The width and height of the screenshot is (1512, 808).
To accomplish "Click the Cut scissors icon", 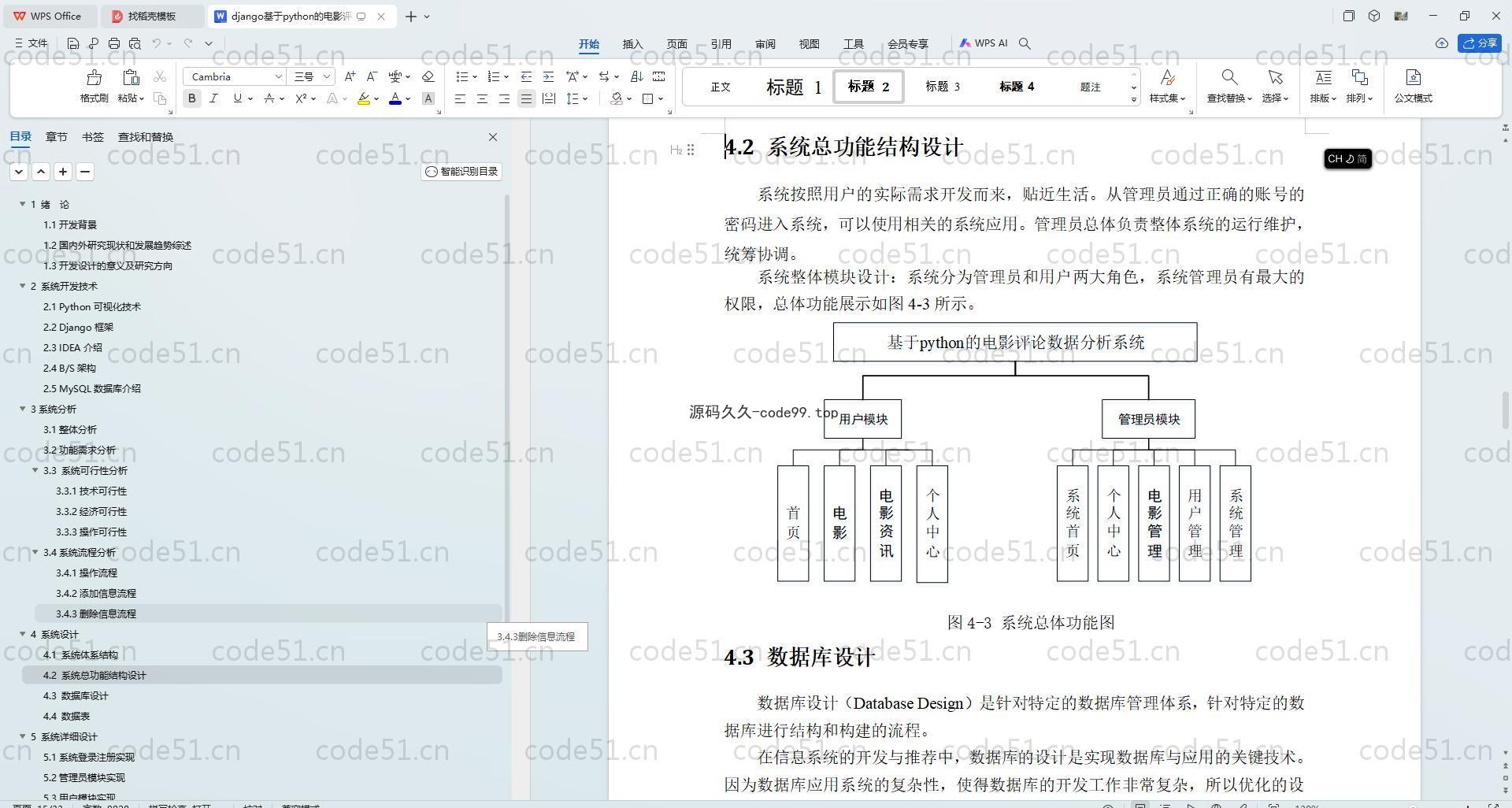I will (x=160, y=76).
